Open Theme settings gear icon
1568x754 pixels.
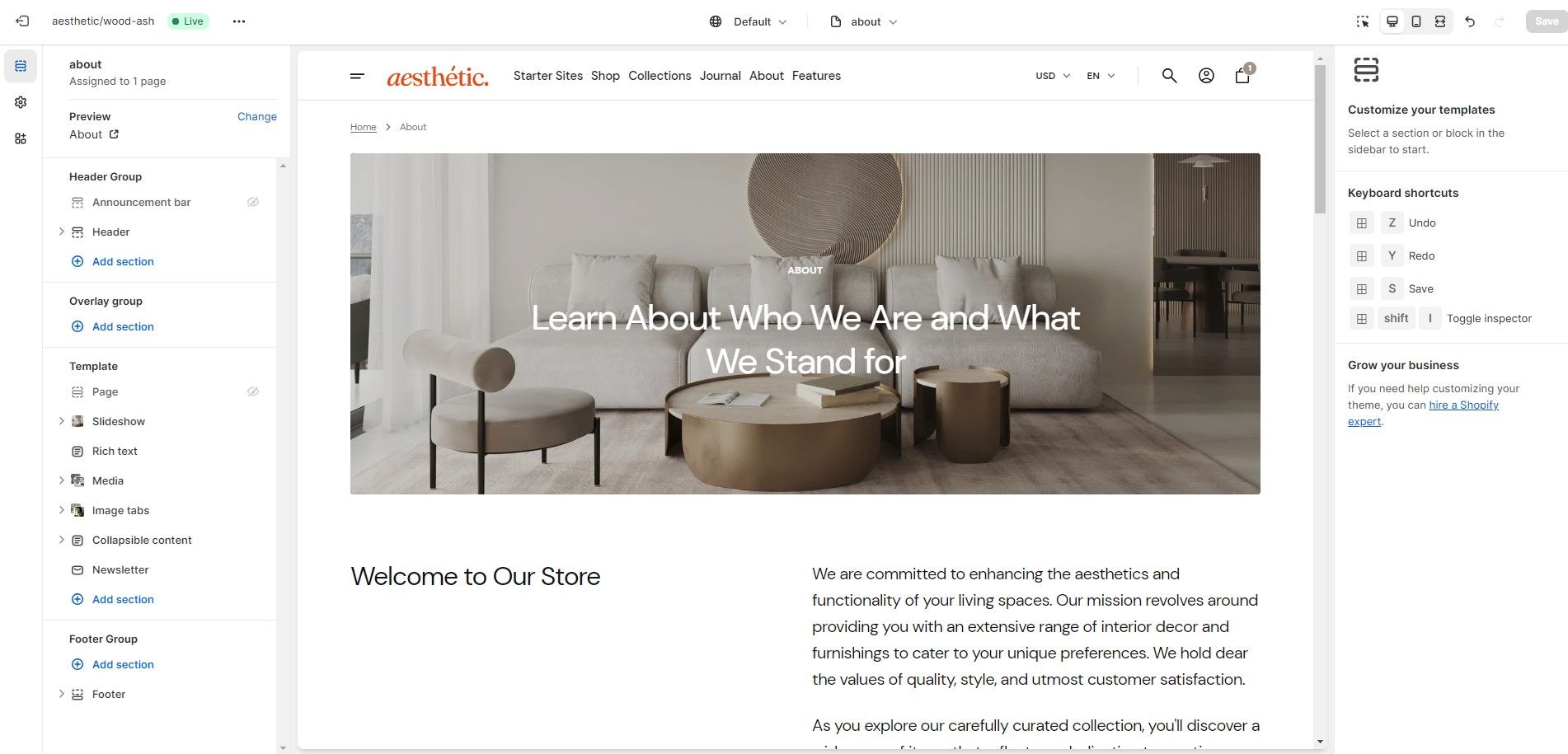point(21,102)
